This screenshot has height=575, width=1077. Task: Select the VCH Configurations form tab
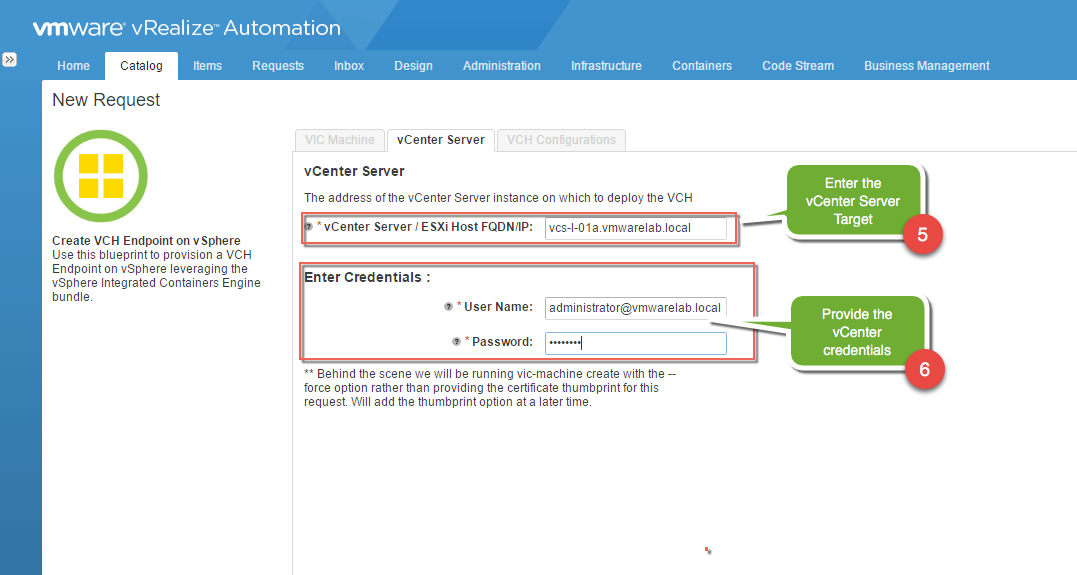point(561,140)
